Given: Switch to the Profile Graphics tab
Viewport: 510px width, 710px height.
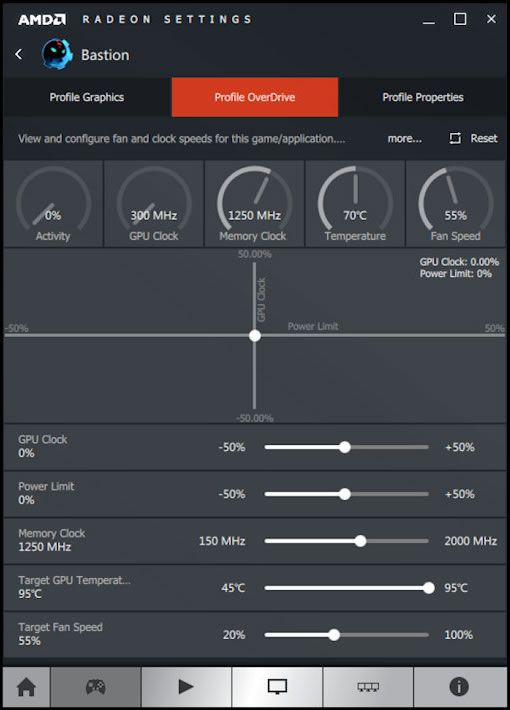Looking at the screenshot, I should (87, 97).
